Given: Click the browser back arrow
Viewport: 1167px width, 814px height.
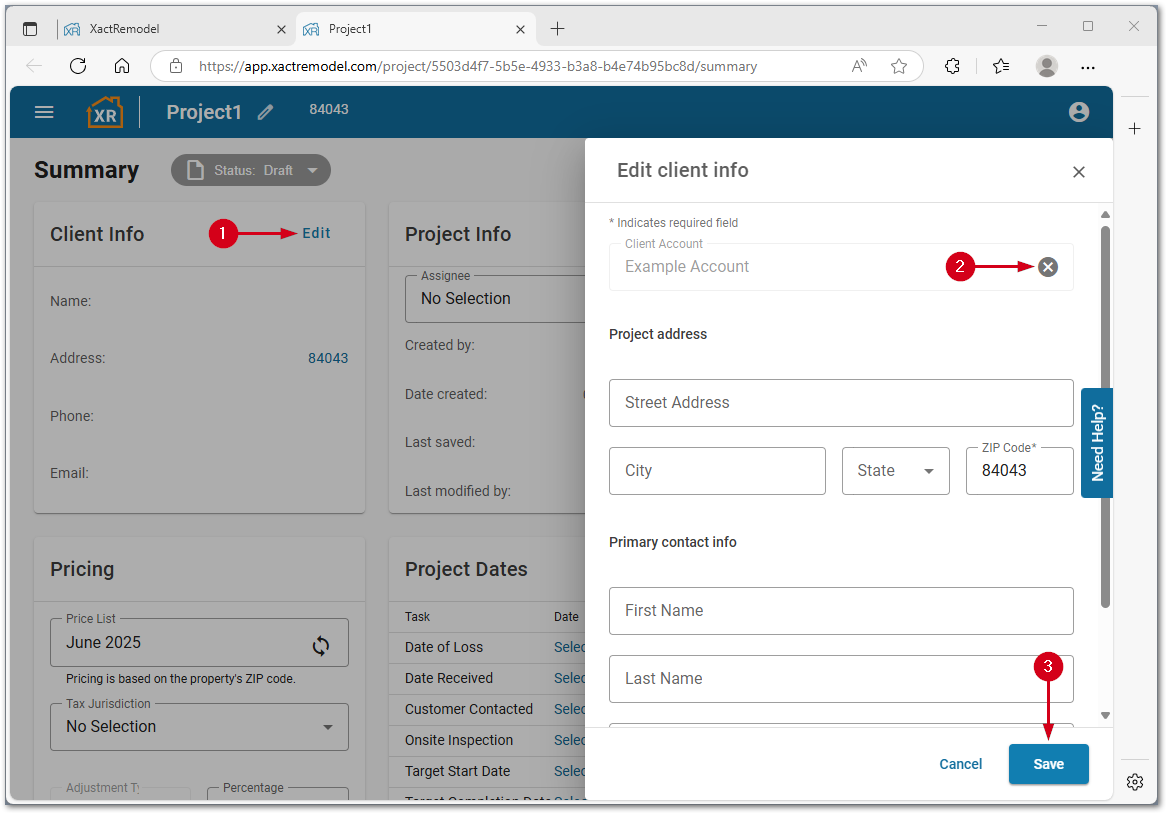Looking at the screenshot, I should point(34,66).
